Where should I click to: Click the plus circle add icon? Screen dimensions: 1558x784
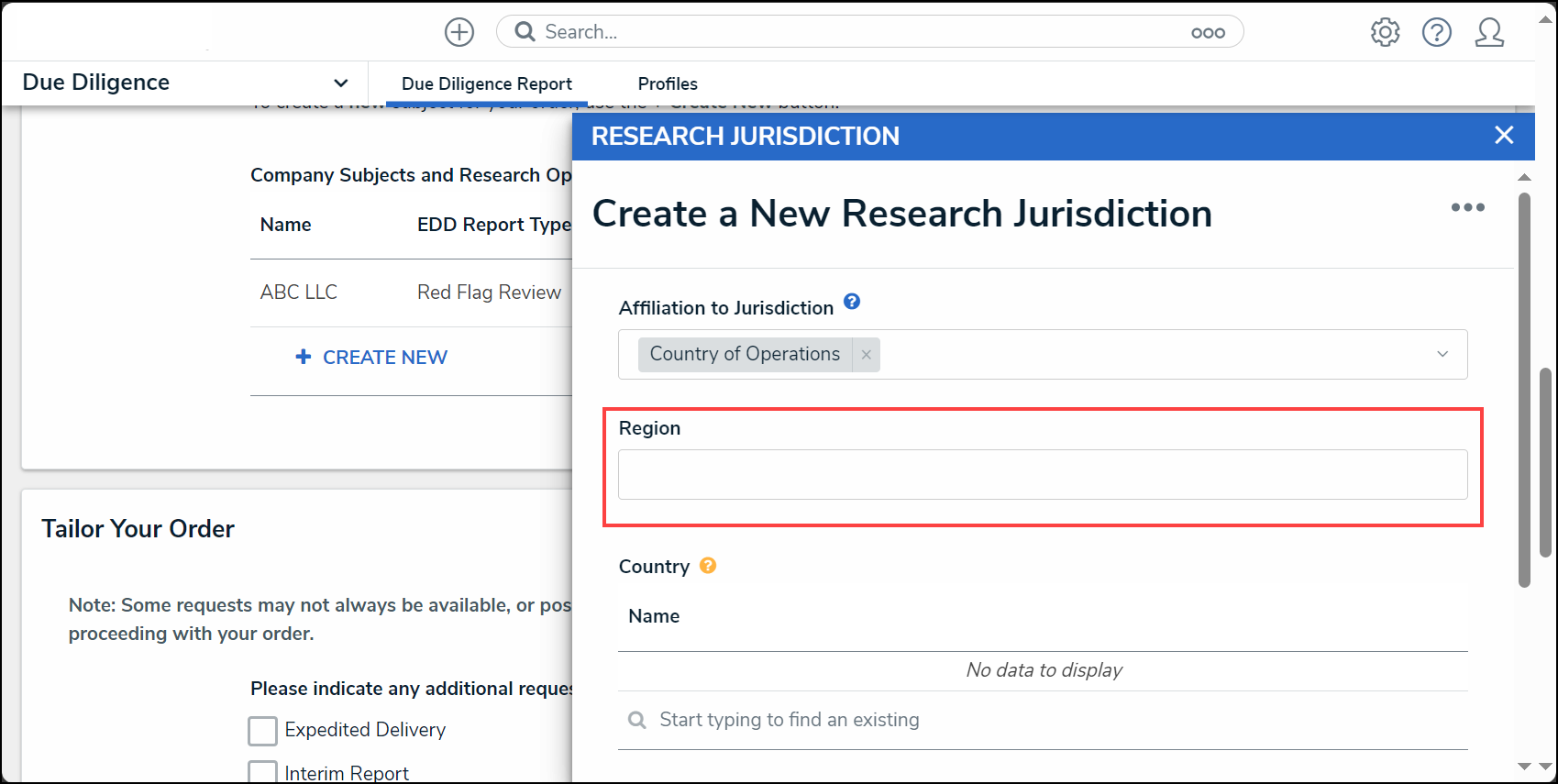click(459, 32)
